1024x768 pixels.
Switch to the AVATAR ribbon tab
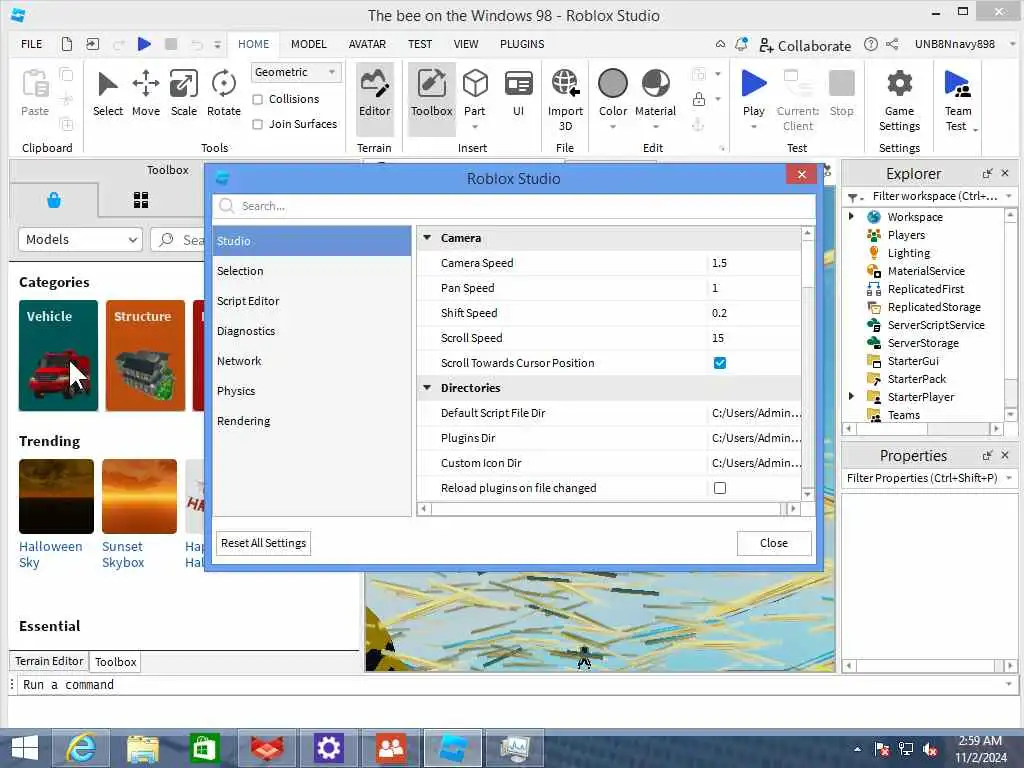[x=367, y=44]
